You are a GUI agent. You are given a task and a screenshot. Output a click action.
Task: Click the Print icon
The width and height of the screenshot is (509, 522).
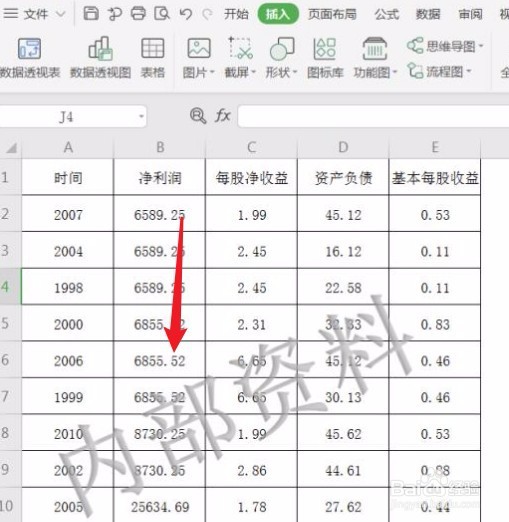(138, 14)
